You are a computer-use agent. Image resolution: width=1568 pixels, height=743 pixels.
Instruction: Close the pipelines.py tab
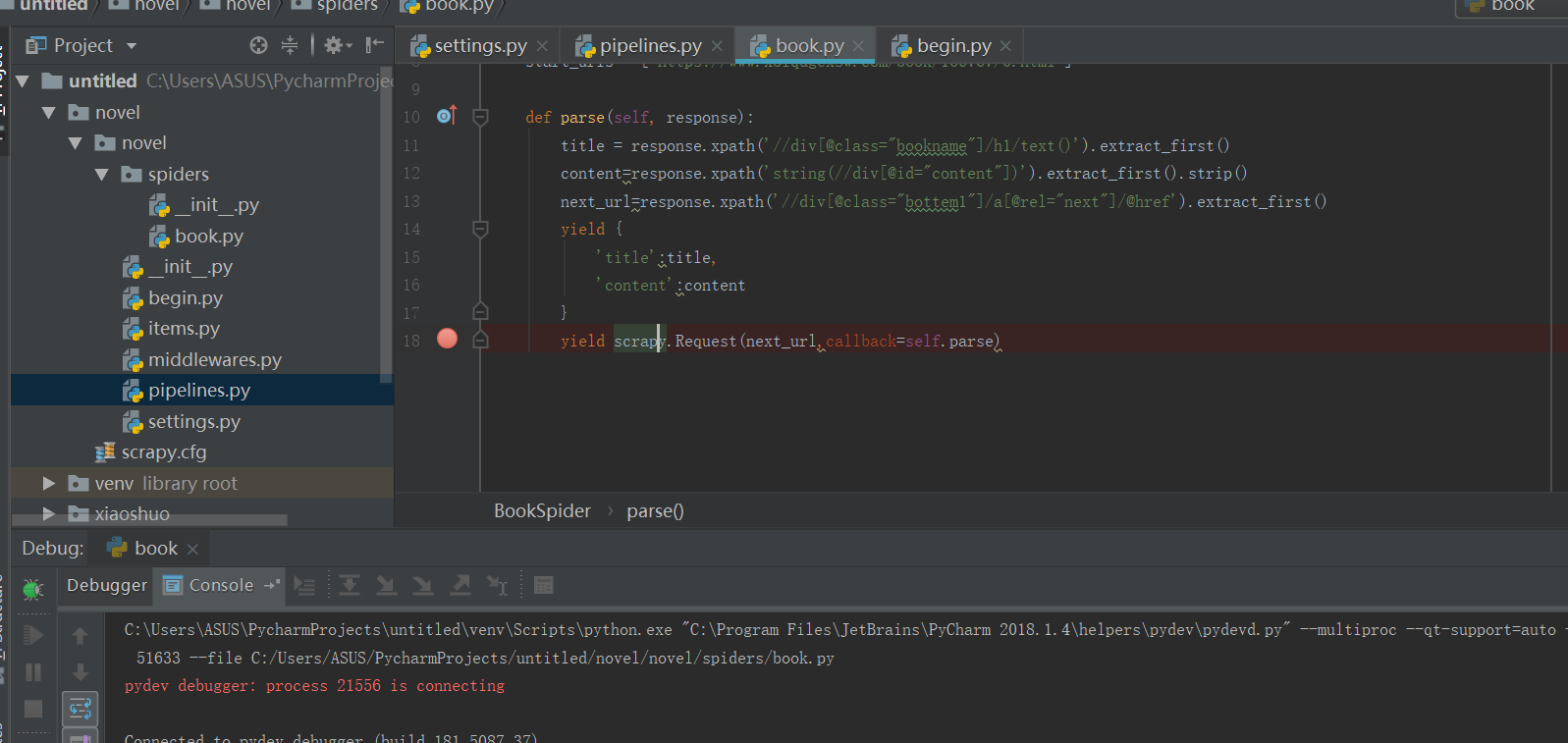click(x=717, y=46)
